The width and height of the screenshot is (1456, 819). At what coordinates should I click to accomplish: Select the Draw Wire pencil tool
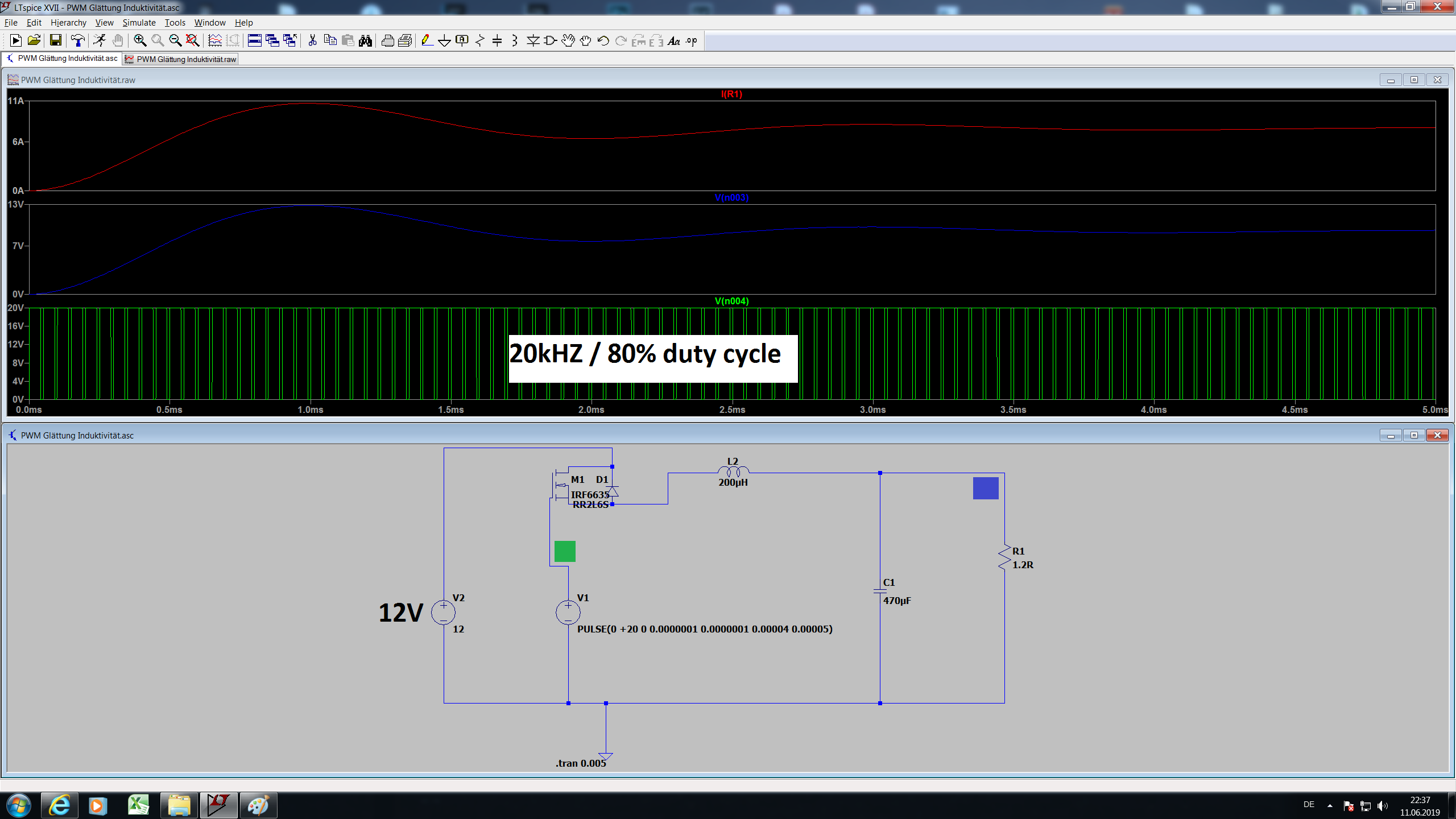coord(427,40)
